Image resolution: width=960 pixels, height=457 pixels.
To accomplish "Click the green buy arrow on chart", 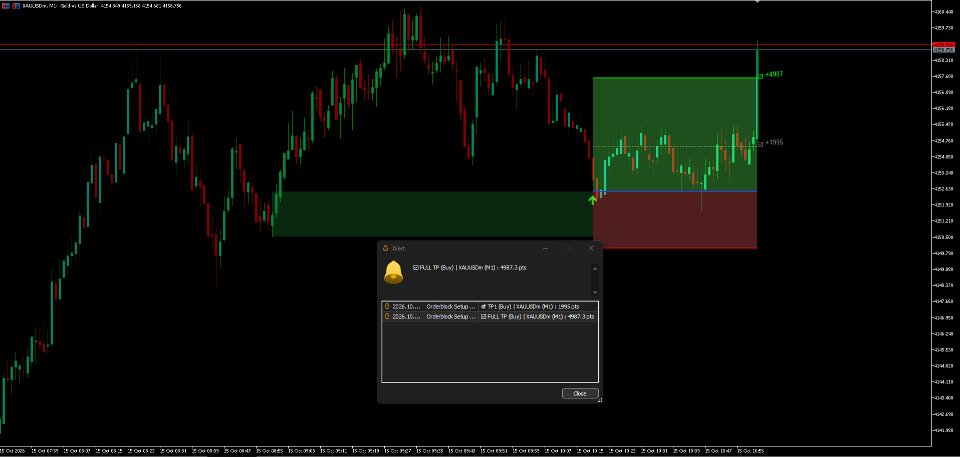I will coord(592,199).
